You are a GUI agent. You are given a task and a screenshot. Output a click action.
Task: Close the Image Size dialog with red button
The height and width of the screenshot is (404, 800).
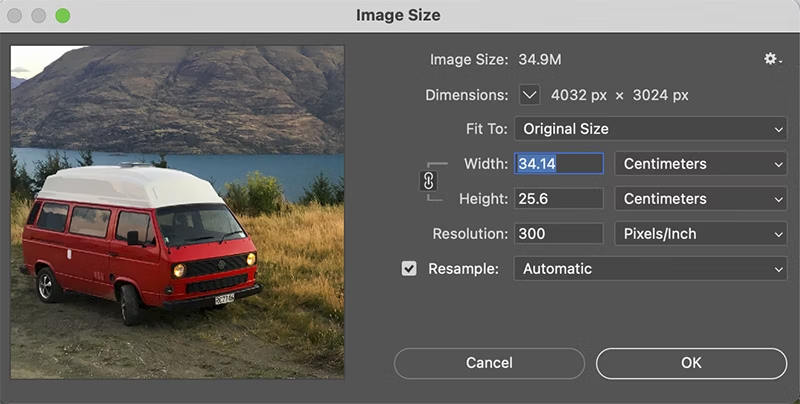pyautogui.click(x=16, y=16)
